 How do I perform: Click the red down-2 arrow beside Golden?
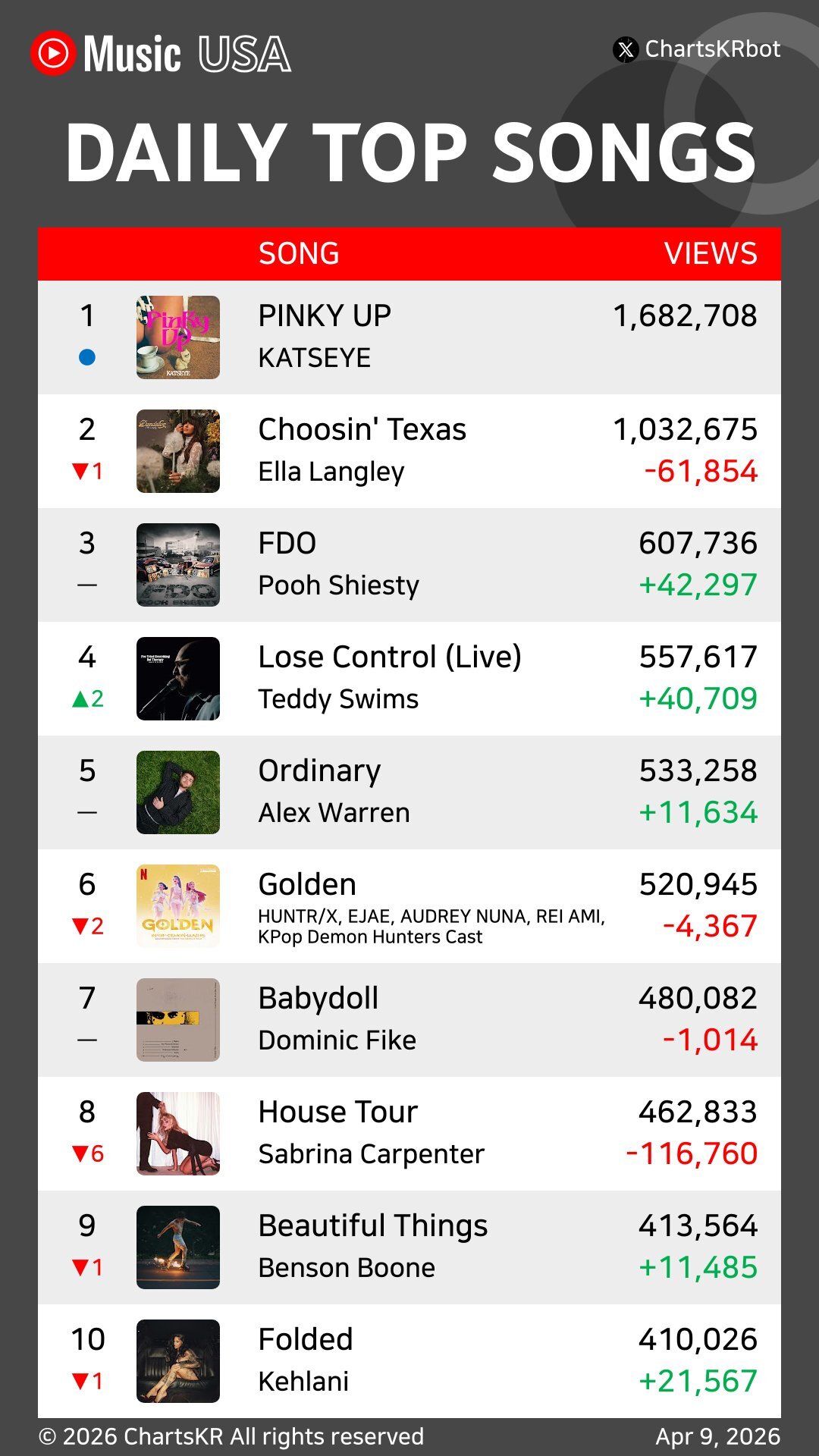80,927
